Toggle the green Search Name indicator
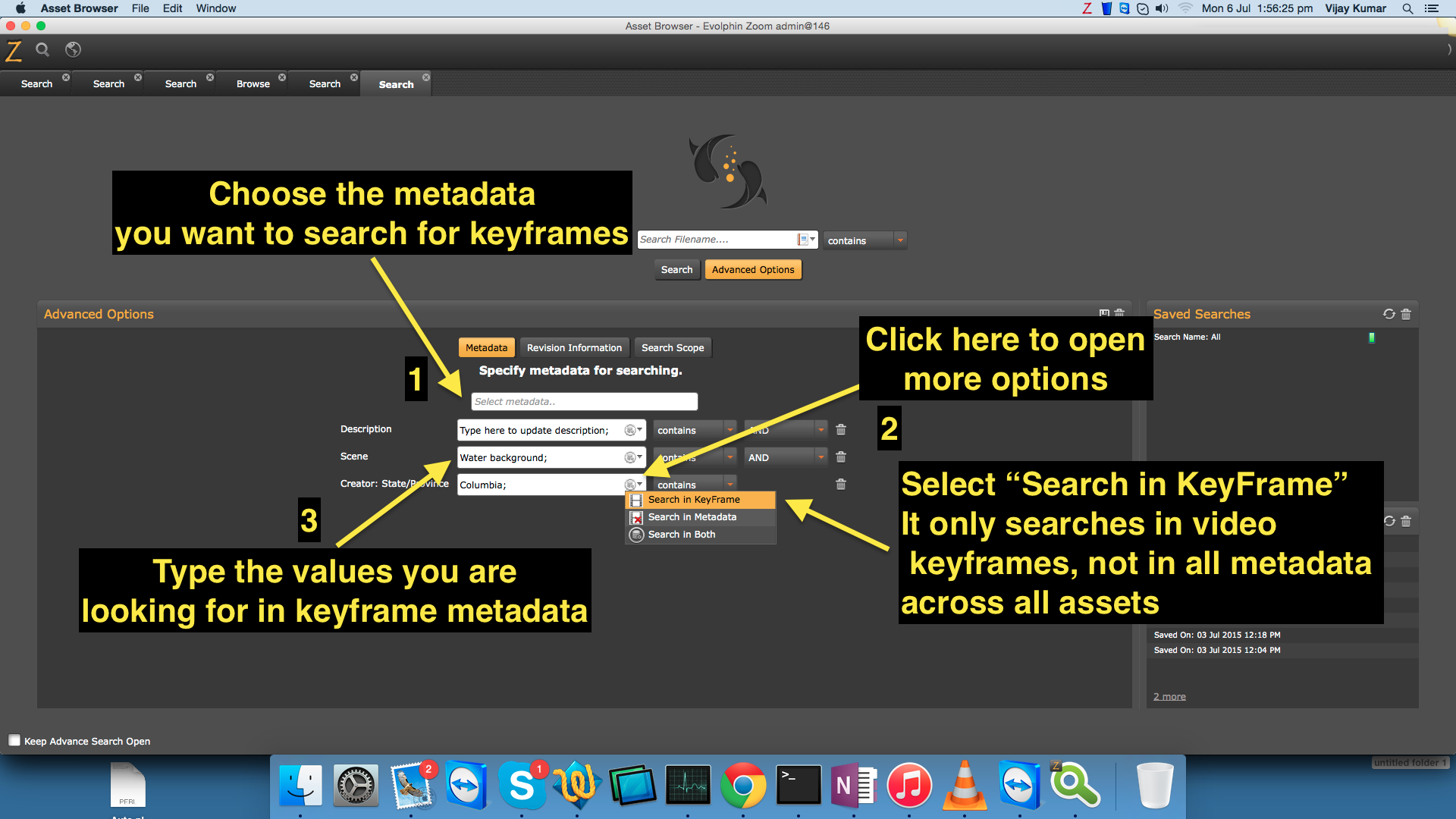Image resolution: width=1456 pixels, height=819 pixels. 1371,337
